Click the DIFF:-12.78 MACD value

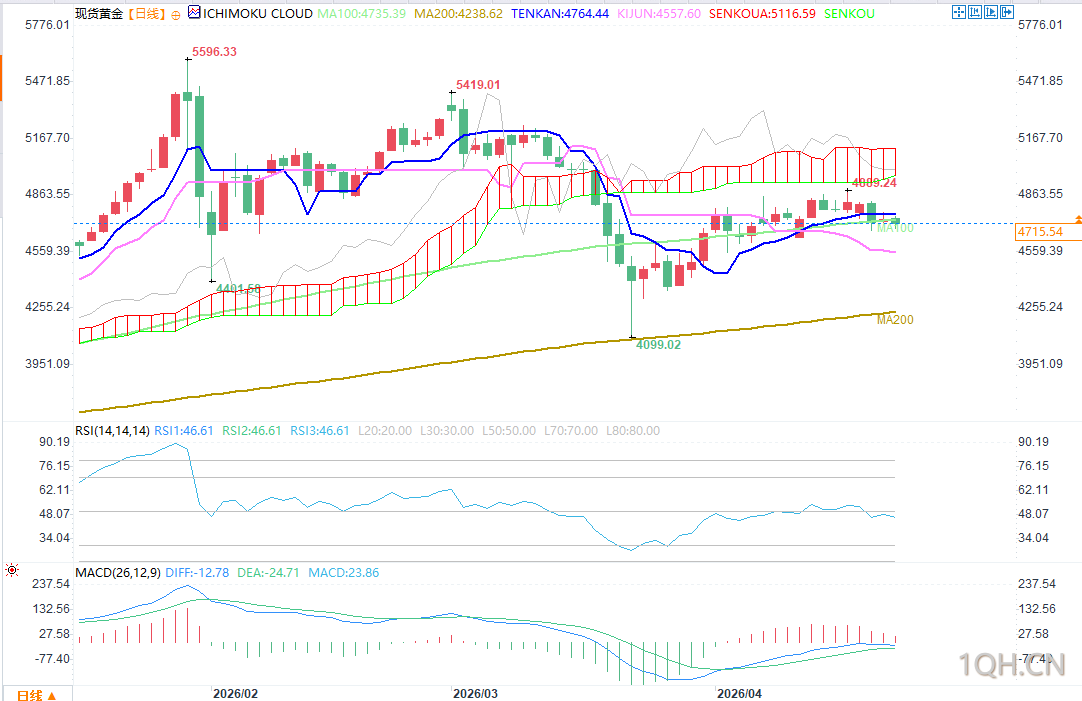(197, 573)
